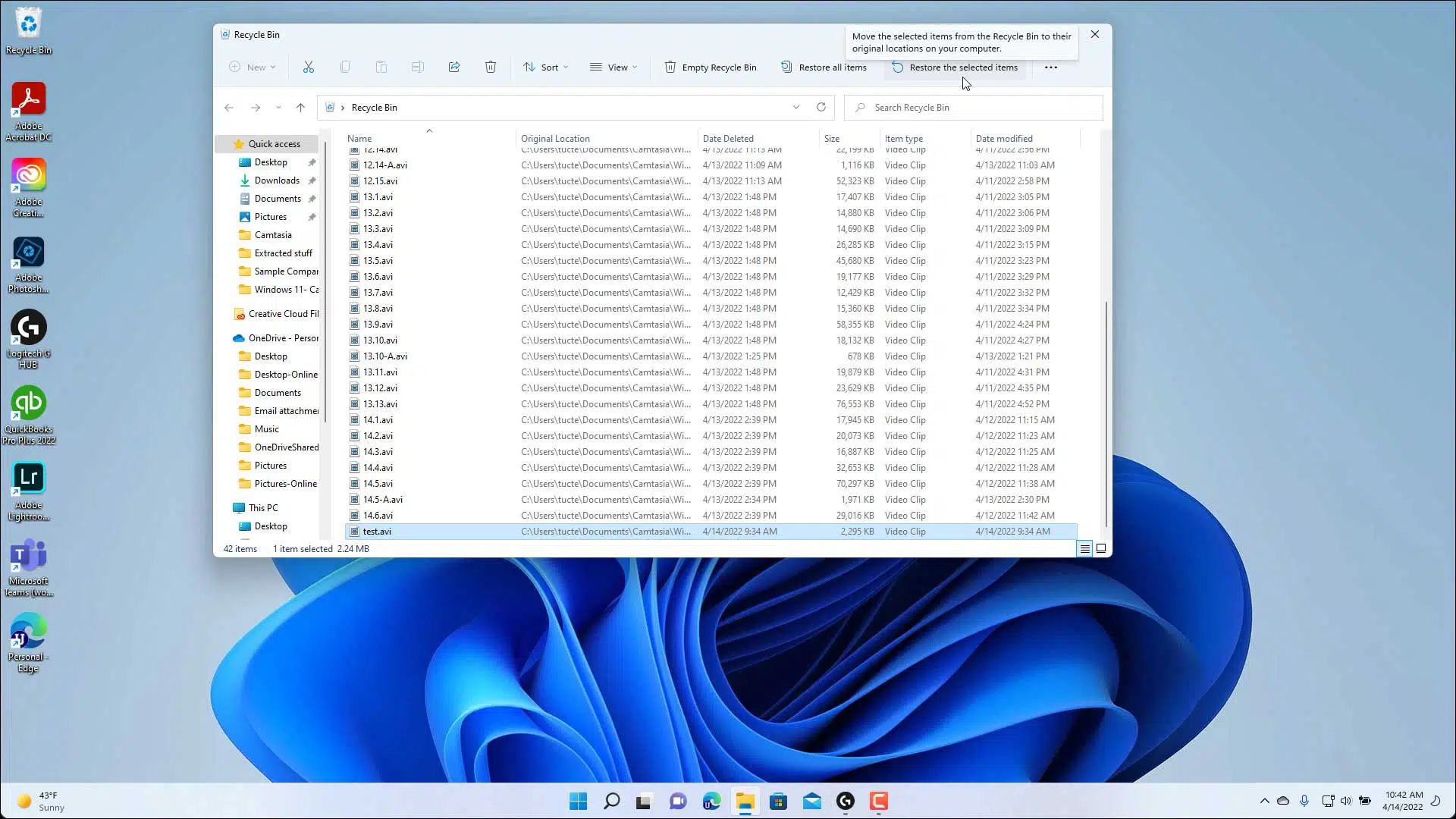The height and width of the screenshot is (819, 1456).
Task: Open the View dropdown menu
Action: [x=613, y=67]
